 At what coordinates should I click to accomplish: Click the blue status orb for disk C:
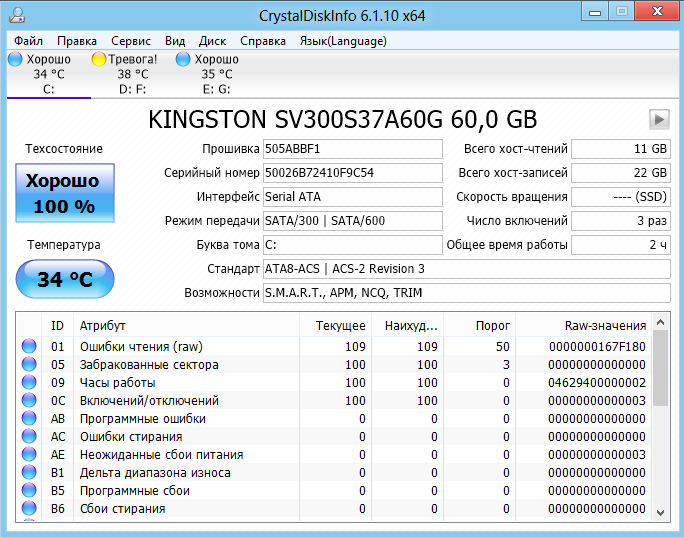point(15,59)
